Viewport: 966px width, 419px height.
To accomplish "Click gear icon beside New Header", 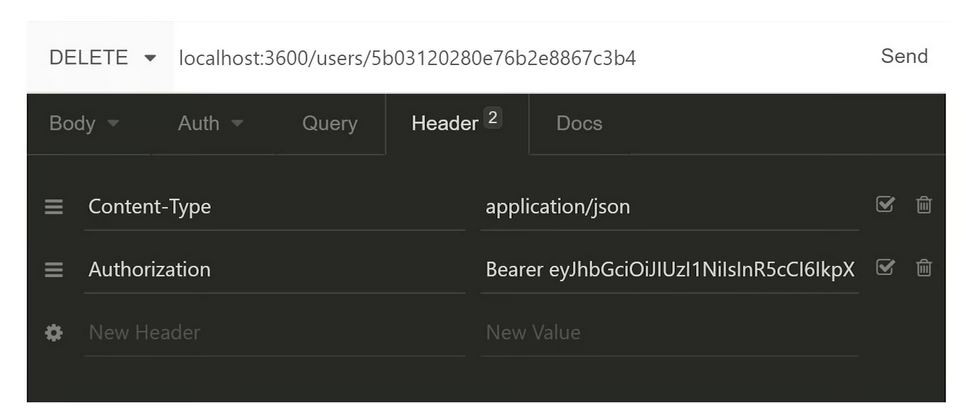I will [54, 333].
